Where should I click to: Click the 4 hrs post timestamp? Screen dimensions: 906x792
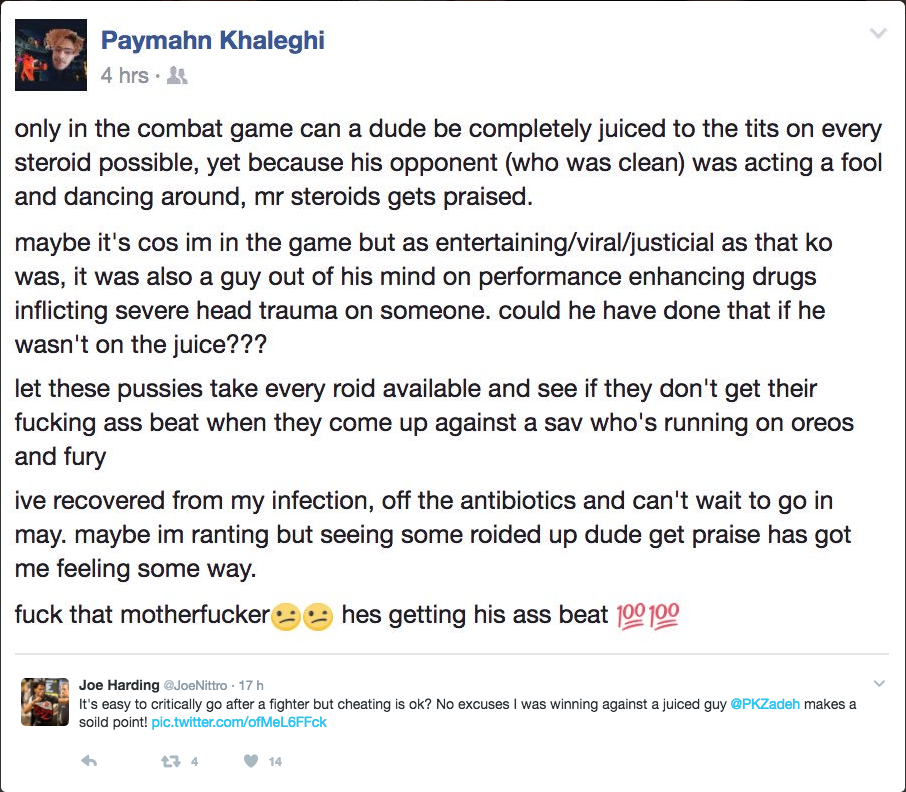(x=124, y=76)
